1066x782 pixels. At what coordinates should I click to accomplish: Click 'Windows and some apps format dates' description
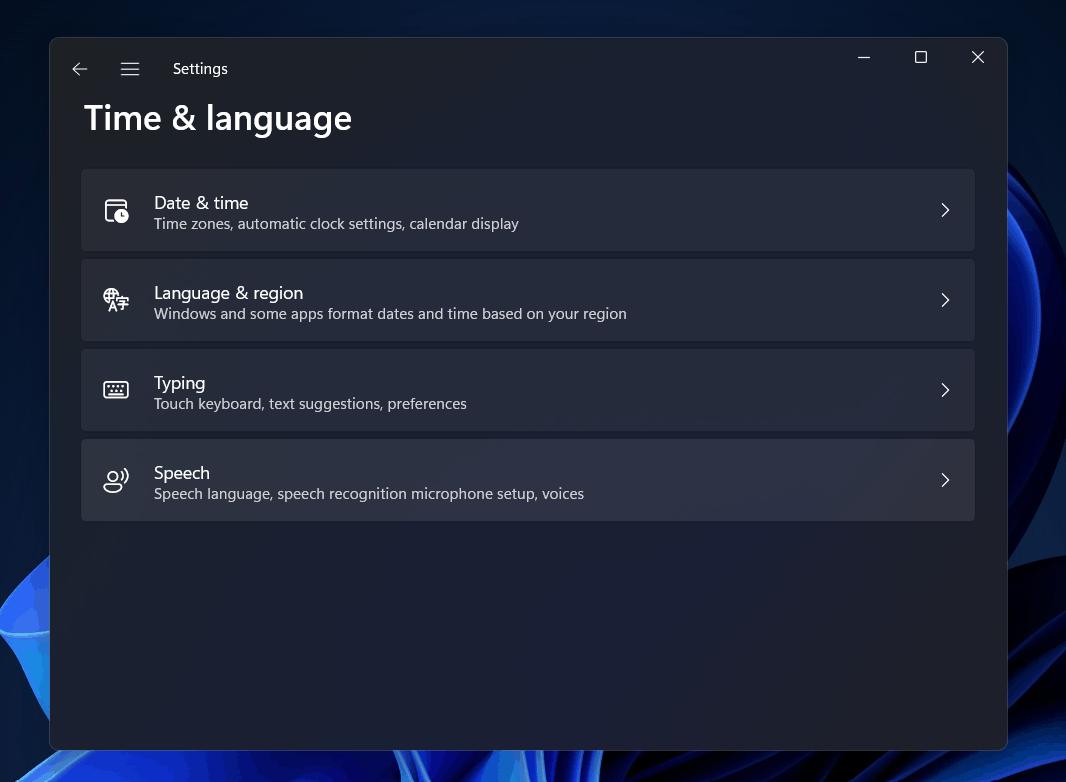(390, 313)
